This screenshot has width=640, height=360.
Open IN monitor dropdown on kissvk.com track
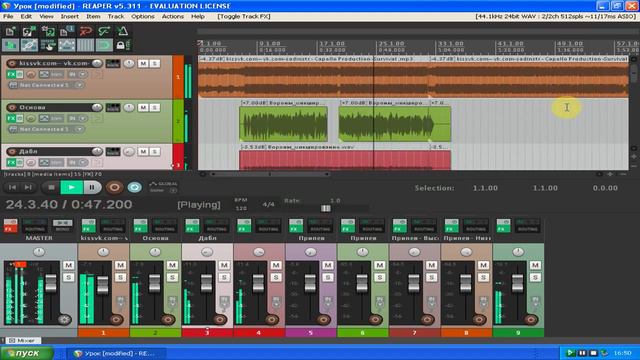point(83,74)
